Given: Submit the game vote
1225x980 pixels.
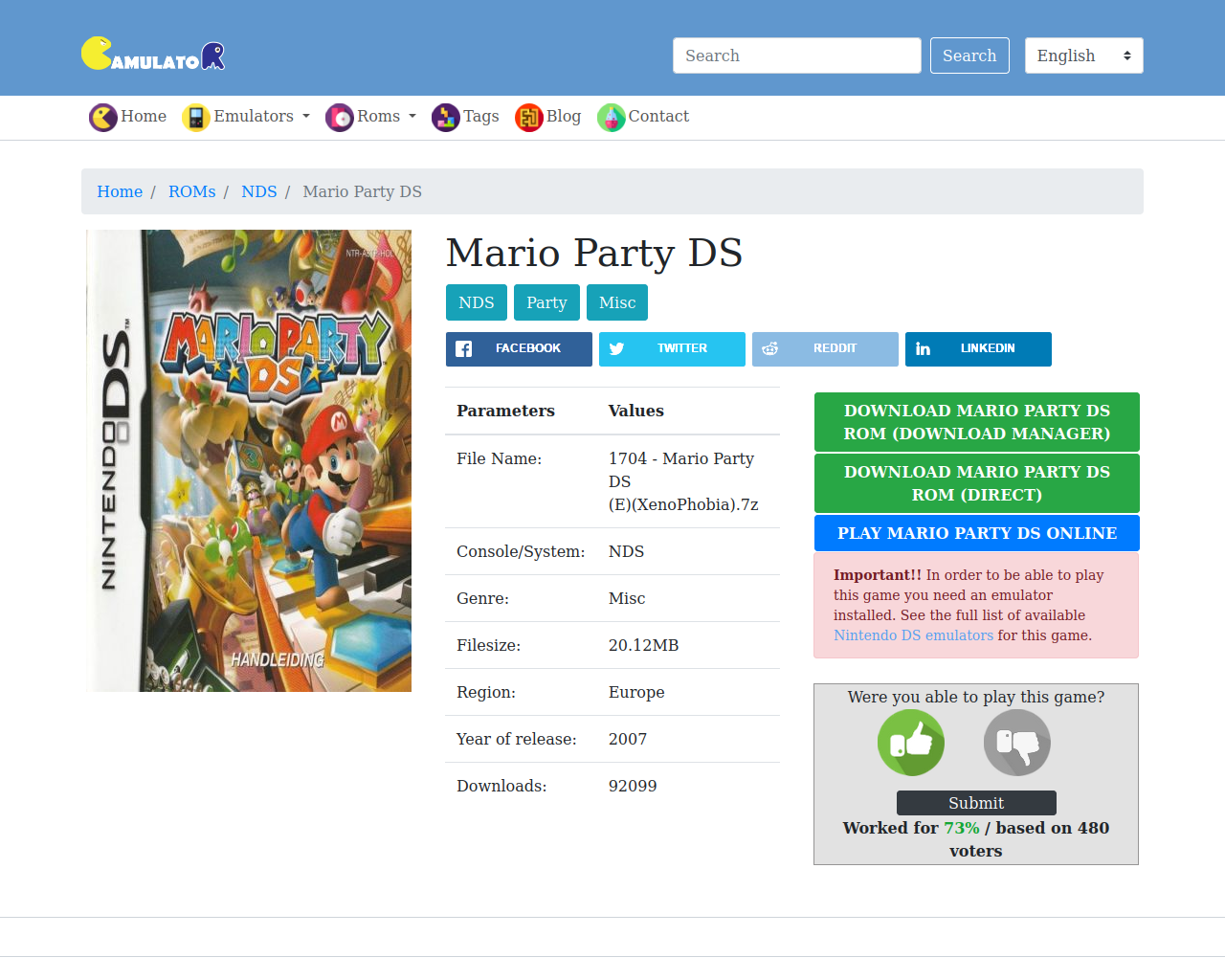Looking at the screenshot, I should point(976,803).
